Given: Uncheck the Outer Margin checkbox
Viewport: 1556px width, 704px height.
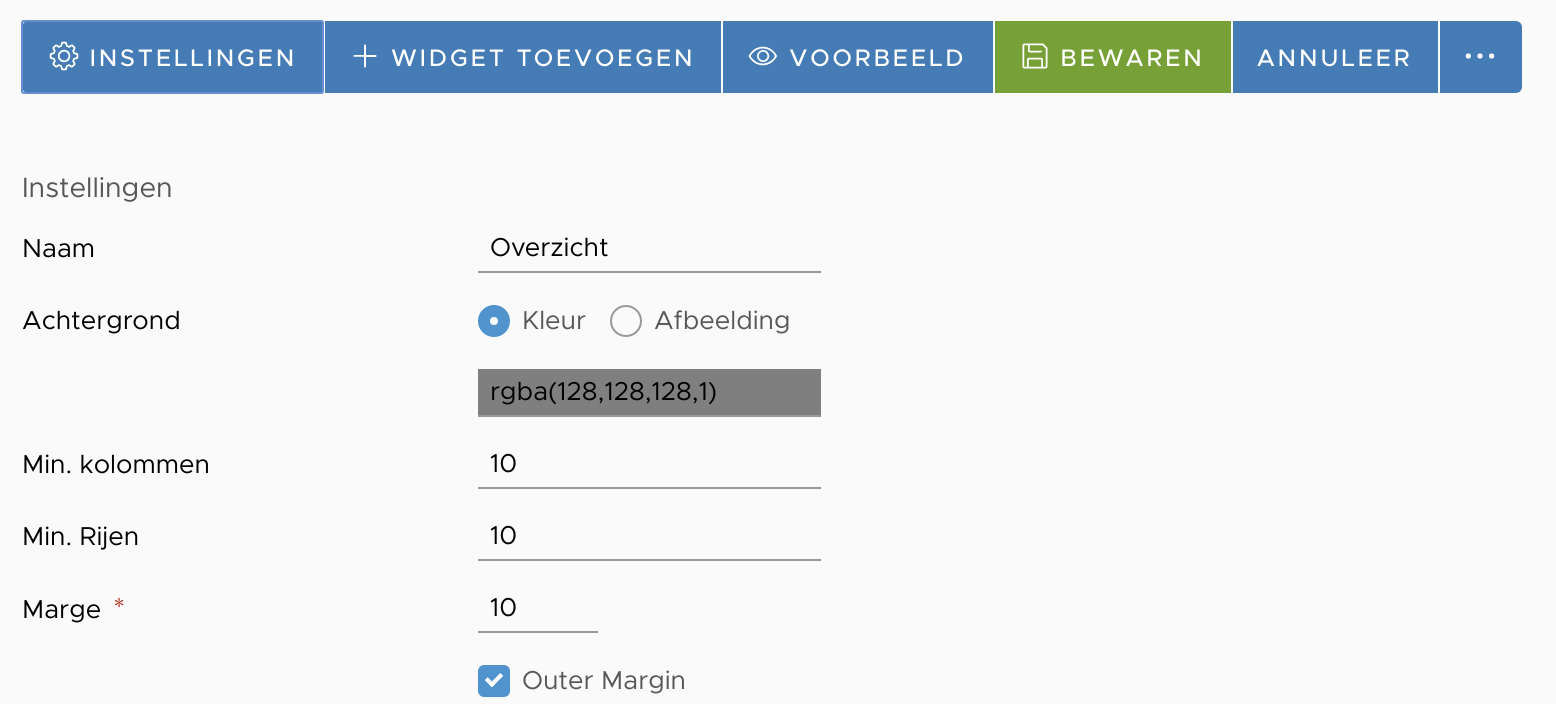Looking at the screenshot, I should (494, 680).
